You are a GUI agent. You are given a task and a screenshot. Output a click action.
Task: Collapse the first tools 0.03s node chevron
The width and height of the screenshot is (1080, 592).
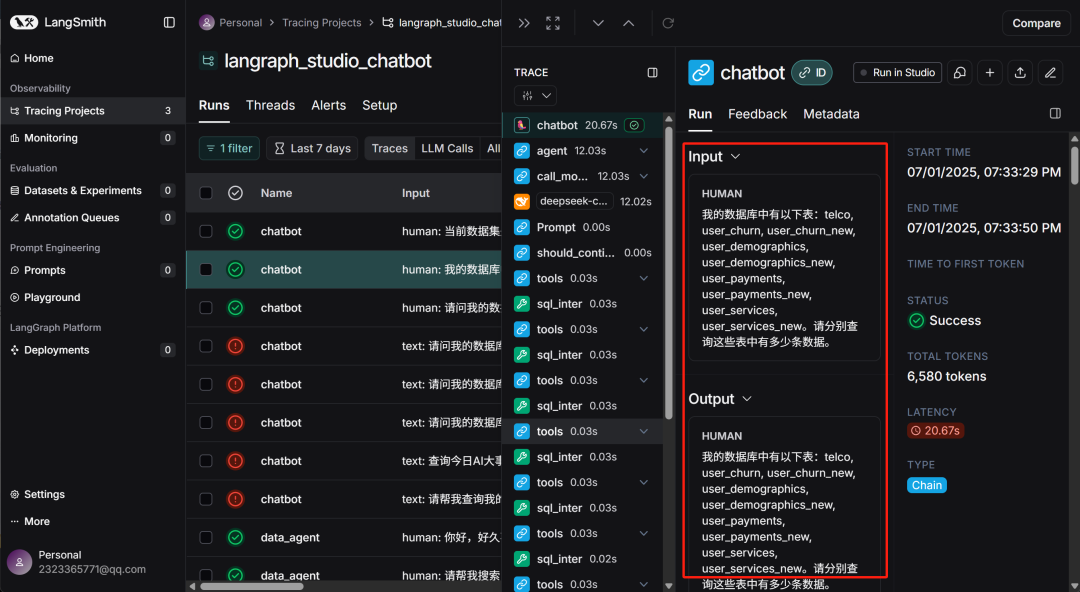tap(643, 278)
